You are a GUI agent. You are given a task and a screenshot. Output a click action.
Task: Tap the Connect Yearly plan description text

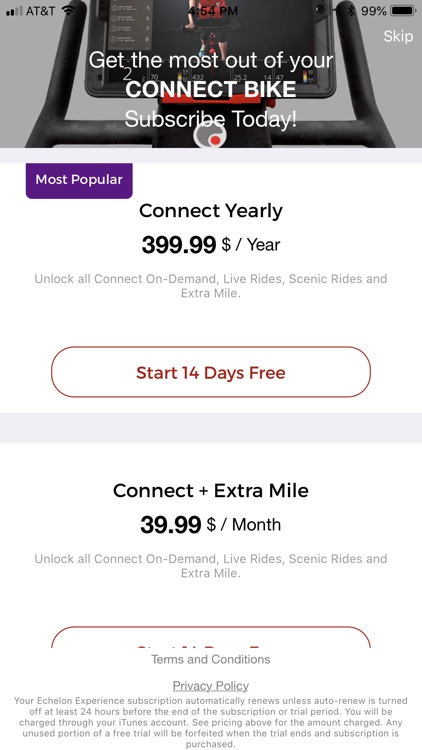211,286
